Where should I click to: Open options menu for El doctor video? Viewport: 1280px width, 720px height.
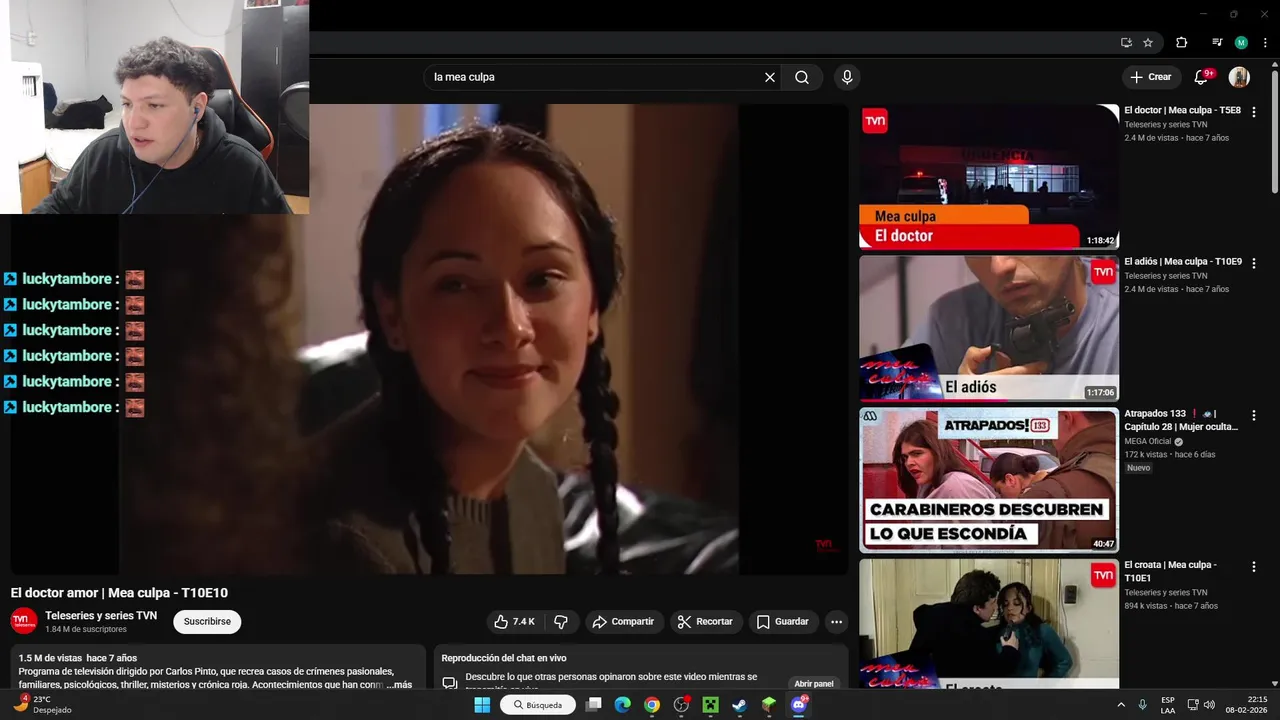(1254, 112)
